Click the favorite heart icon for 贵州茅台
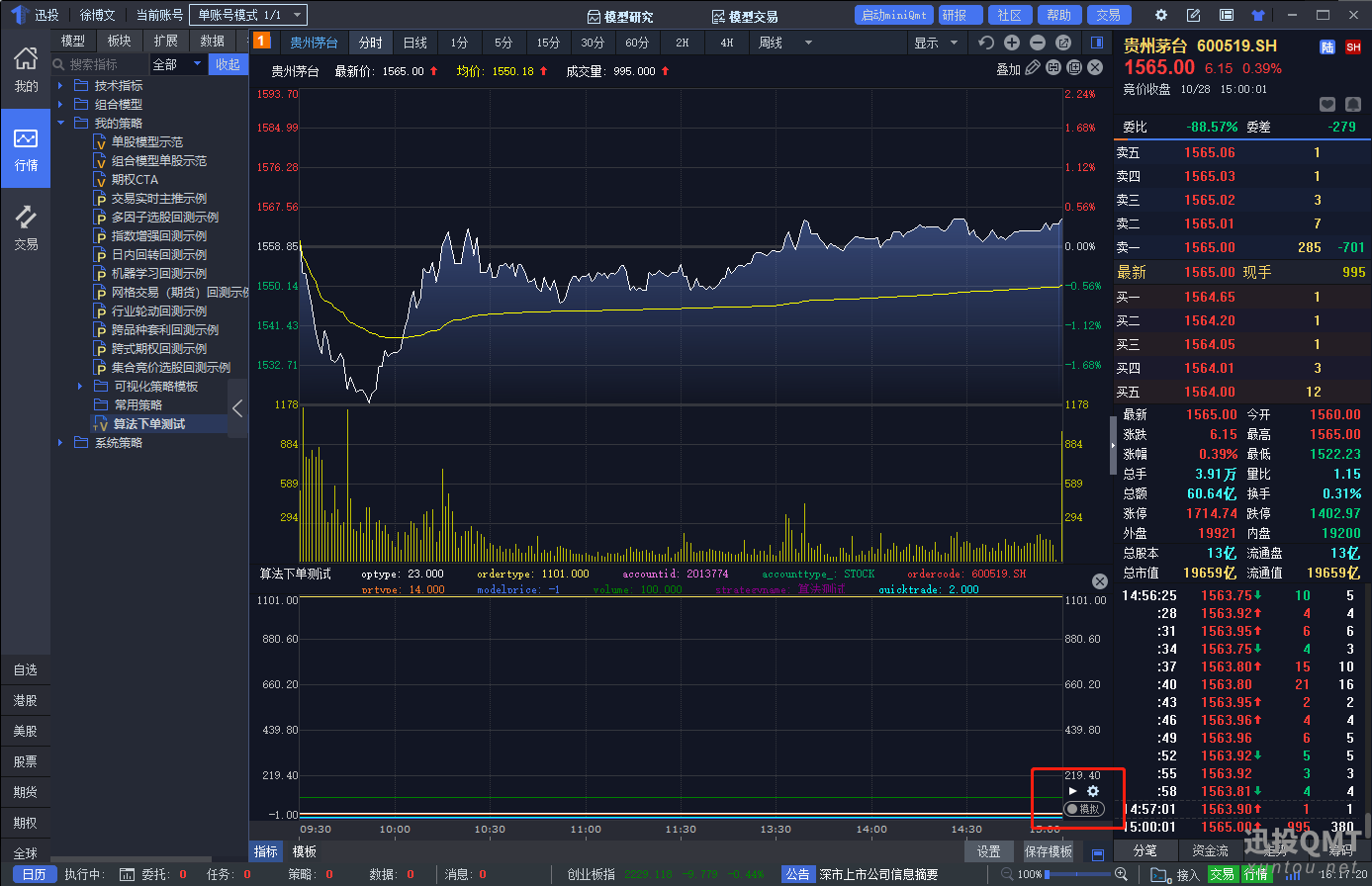This screenshot has height=886, width=1372. 1327,104
